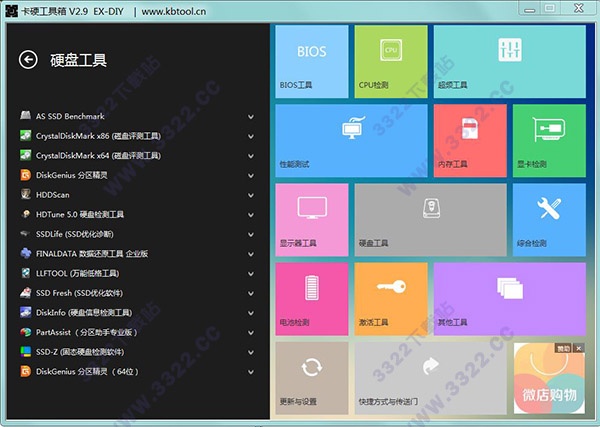Click the HDDScan icon

tap(26, 194)
